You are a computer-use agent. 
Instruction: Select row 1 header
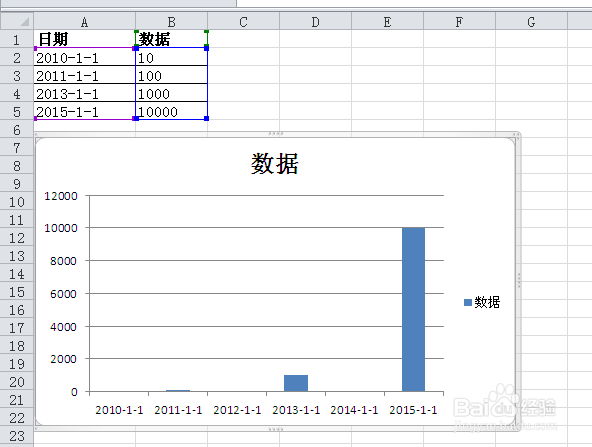(x=17, y=39)
